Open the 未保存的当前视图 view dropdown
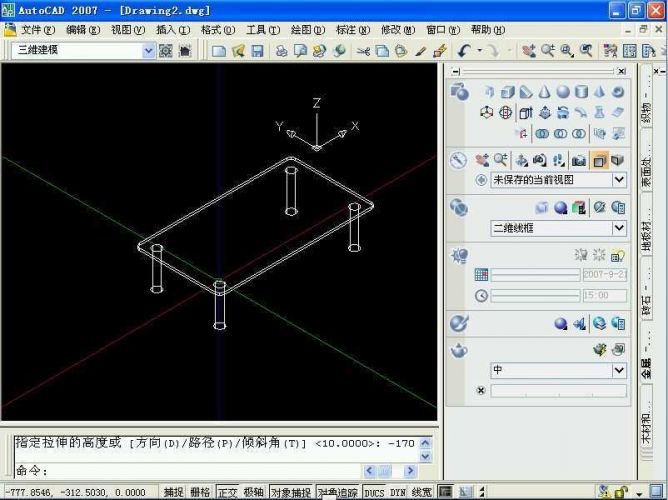Image resolution: width=668 pixels, height=500 pixels. point(618,180)
